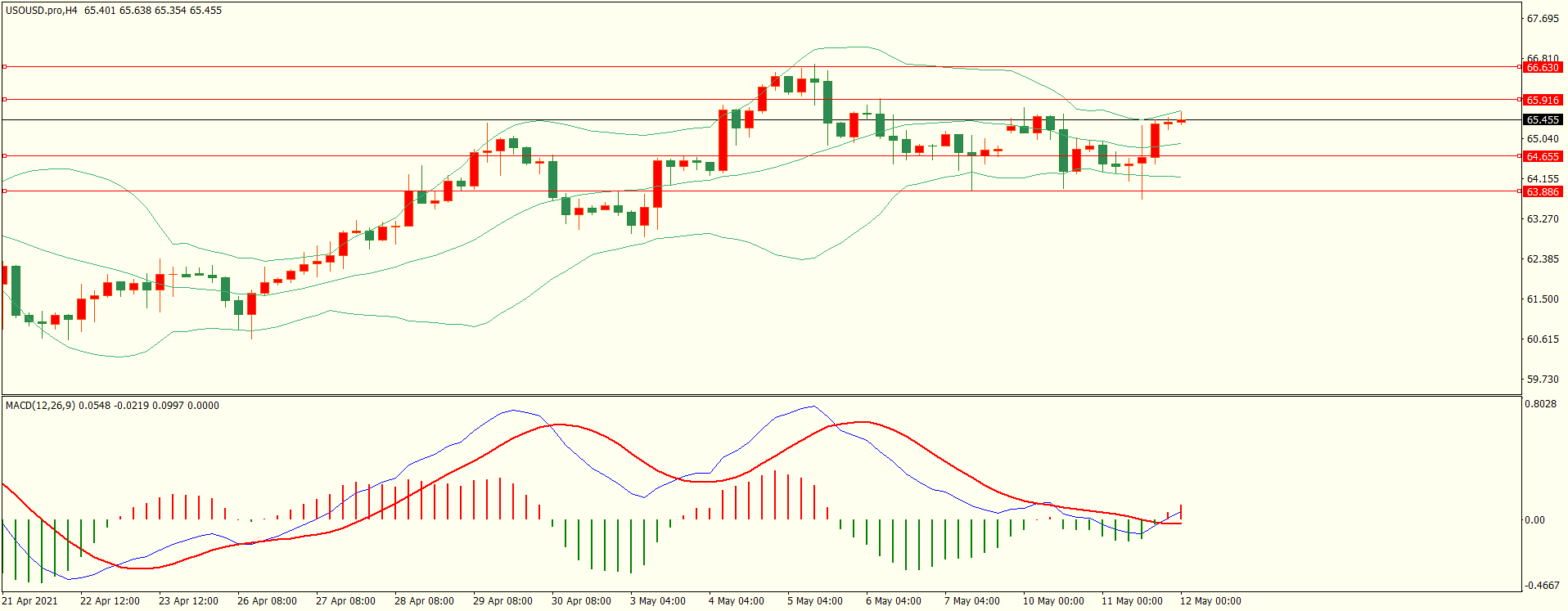Image resolution: width=1568 pixels, height=611 pixels.
Task: Click the 59.730 value on the price axis
Action: (1542, 380)
